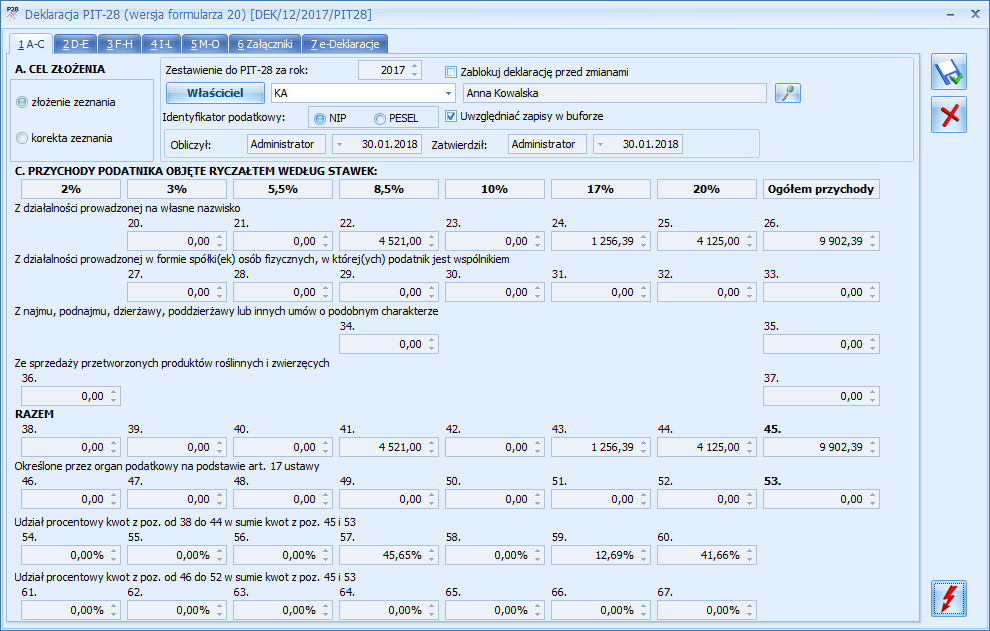
Task: Open the Obliczył date dropdown arrow
Action: tap(340, 144)
